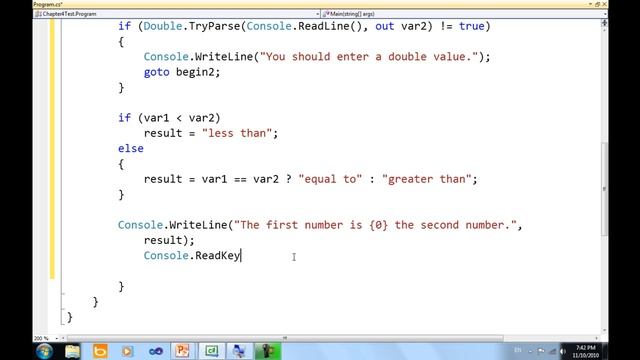Click the horizontal scroll left arrow

tap(63, 338)
